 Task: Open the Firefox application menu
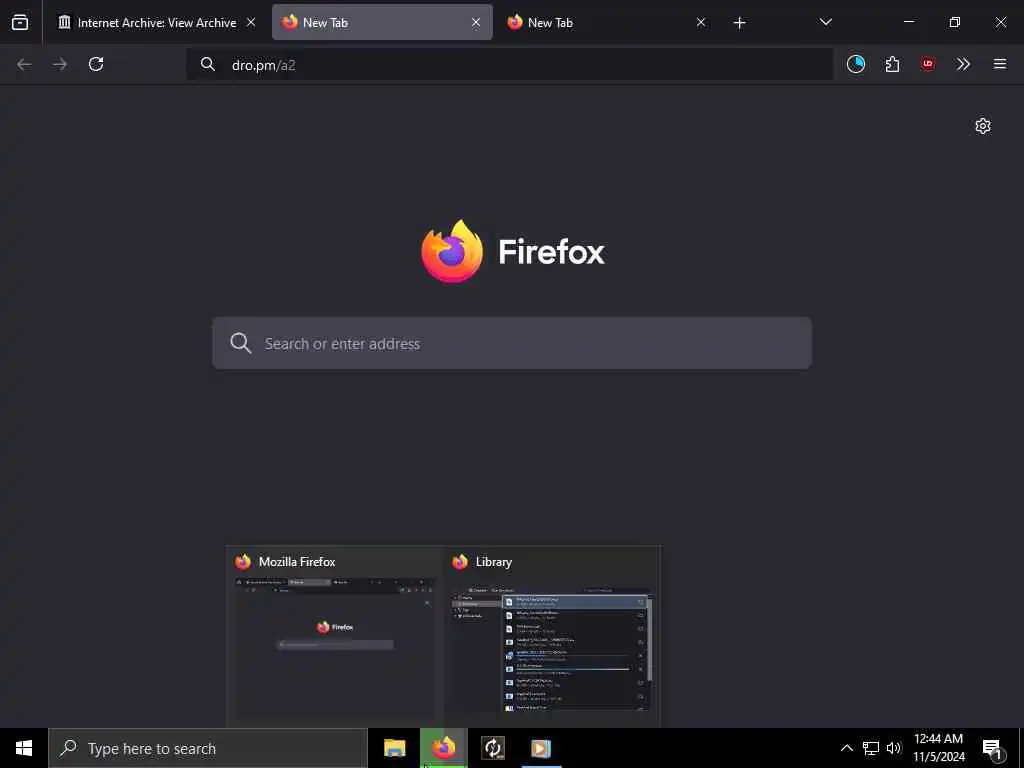pos(1000,64)
